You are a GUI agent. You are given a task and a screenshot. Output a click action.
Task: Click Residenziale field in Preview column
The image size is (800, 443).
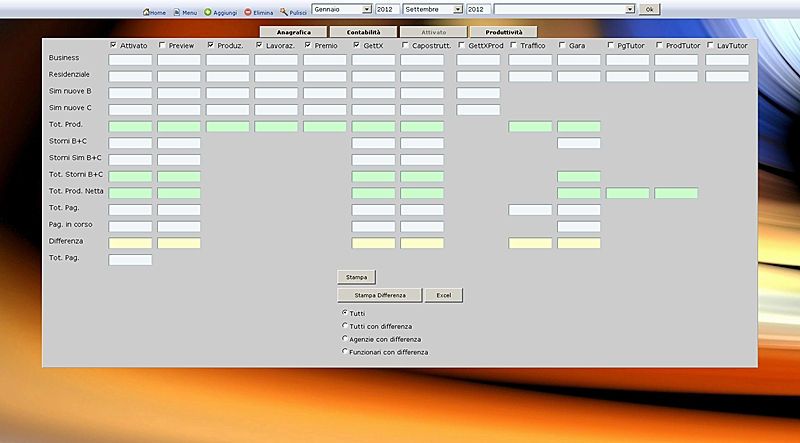point(179,77)
